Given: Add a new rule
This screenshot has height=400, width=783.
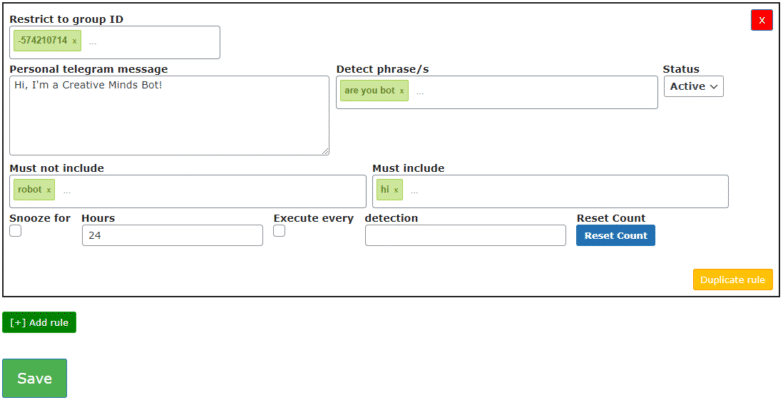Looking at the screenshot, I should (x=39, y=322).
